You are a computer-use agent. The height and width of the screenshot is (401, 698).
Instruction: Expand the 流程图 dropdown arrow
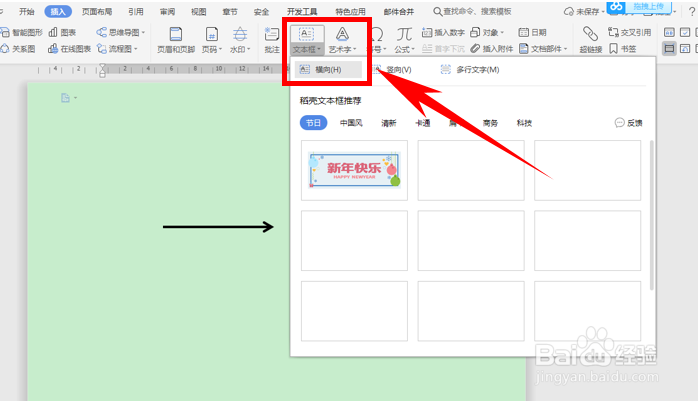(136, 49)
